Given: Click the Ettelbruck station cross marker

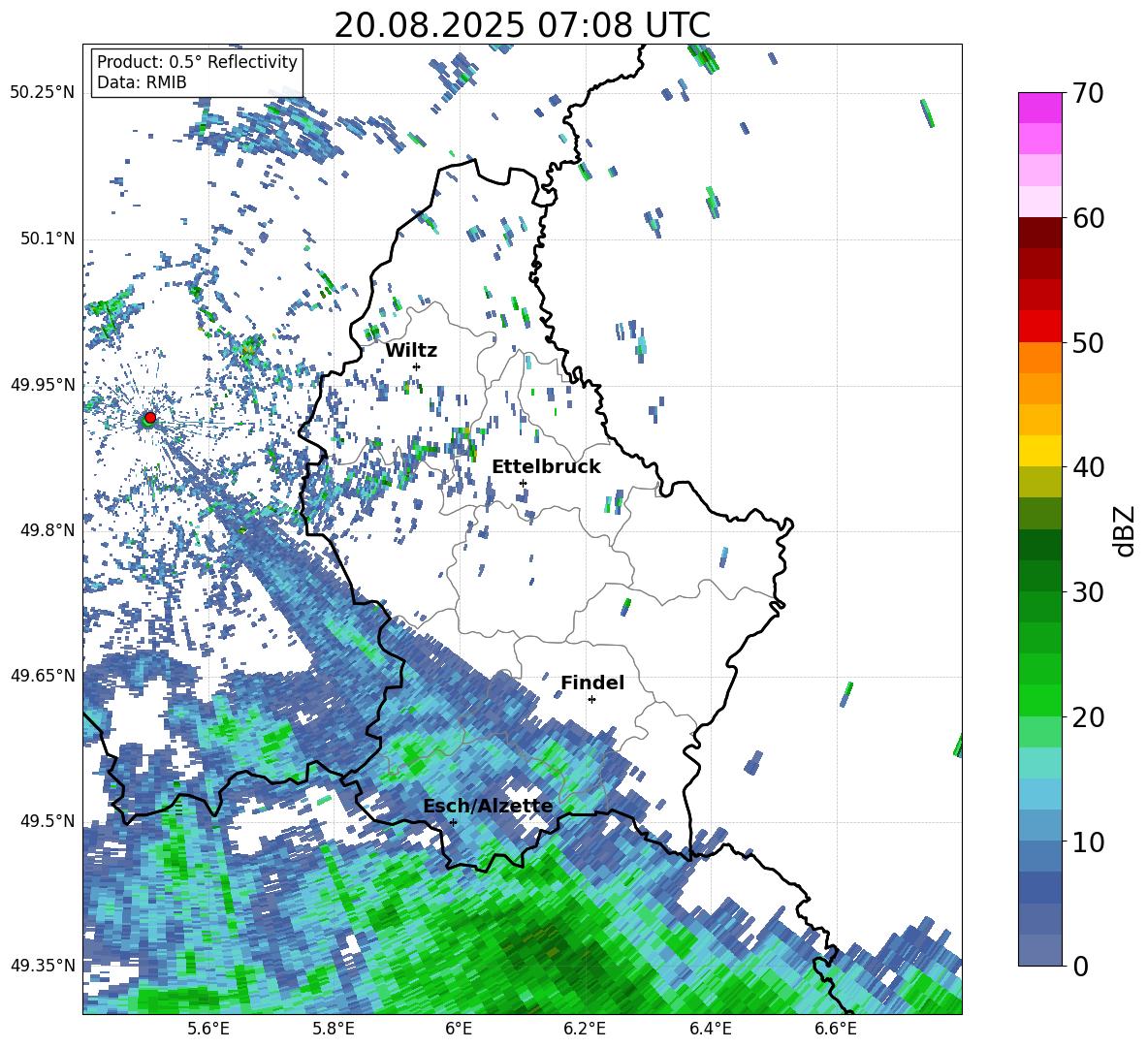Looking at the screenshot, I should pyautogui.click(x=523, y=483).
